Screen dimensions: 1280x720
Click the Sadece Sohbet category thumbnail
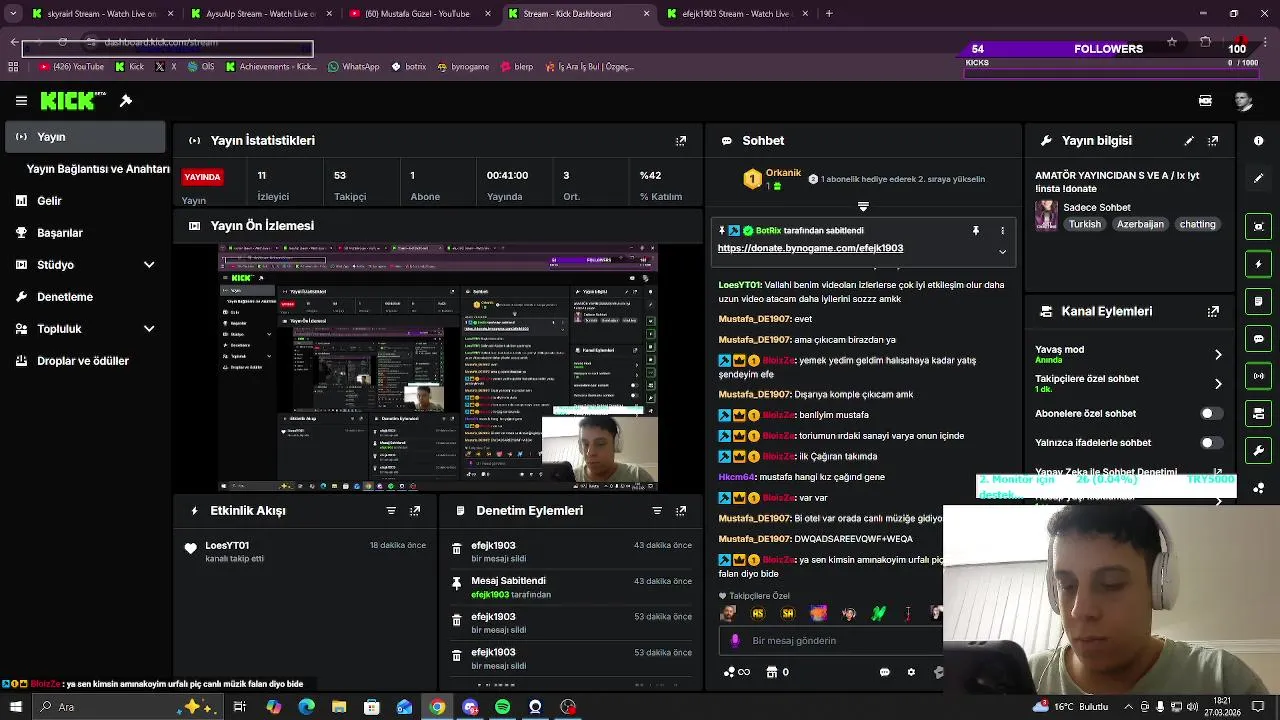pos(1047,215)
